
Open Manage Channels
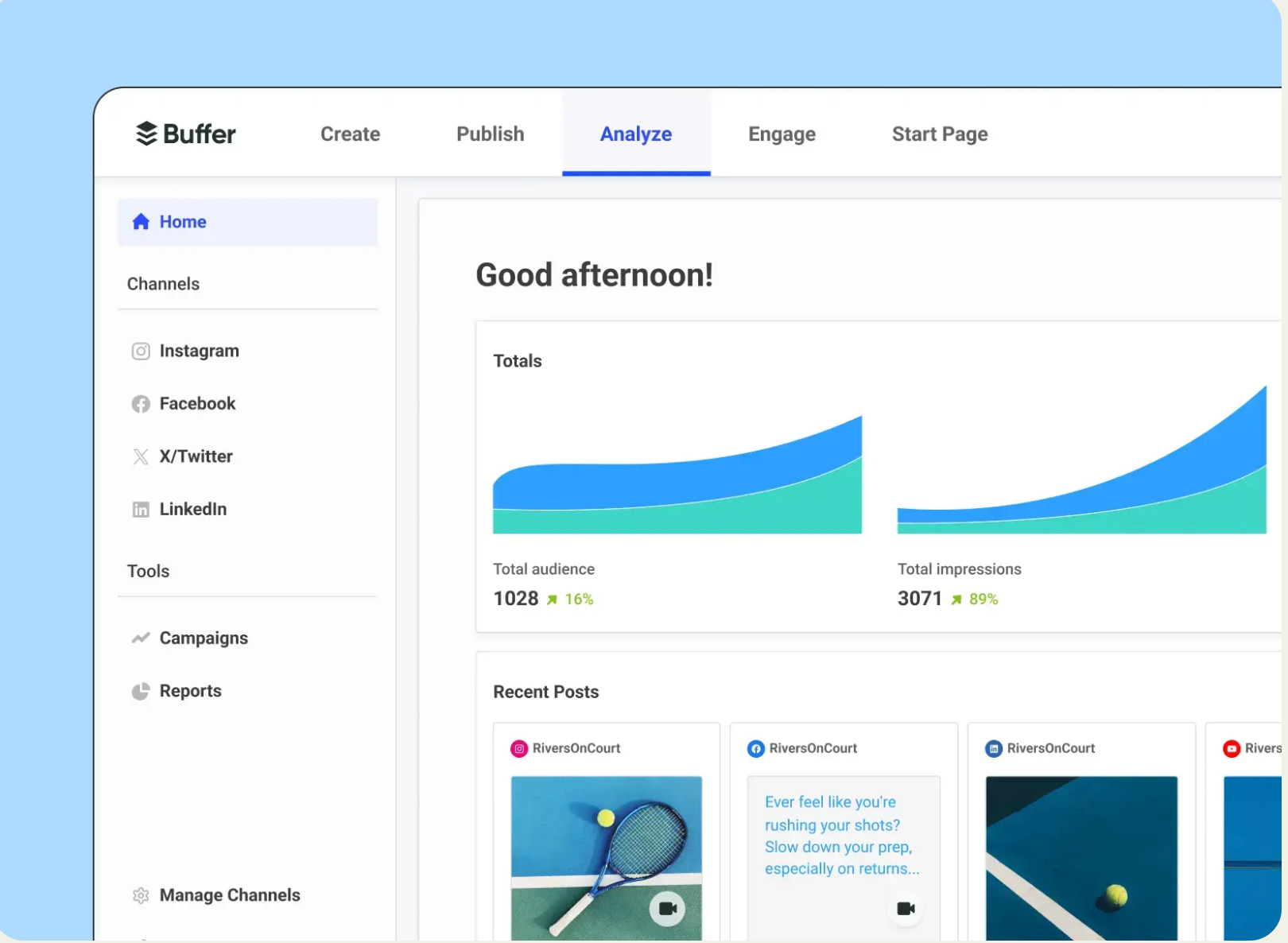pyautogui.click(x=230, y=895)
